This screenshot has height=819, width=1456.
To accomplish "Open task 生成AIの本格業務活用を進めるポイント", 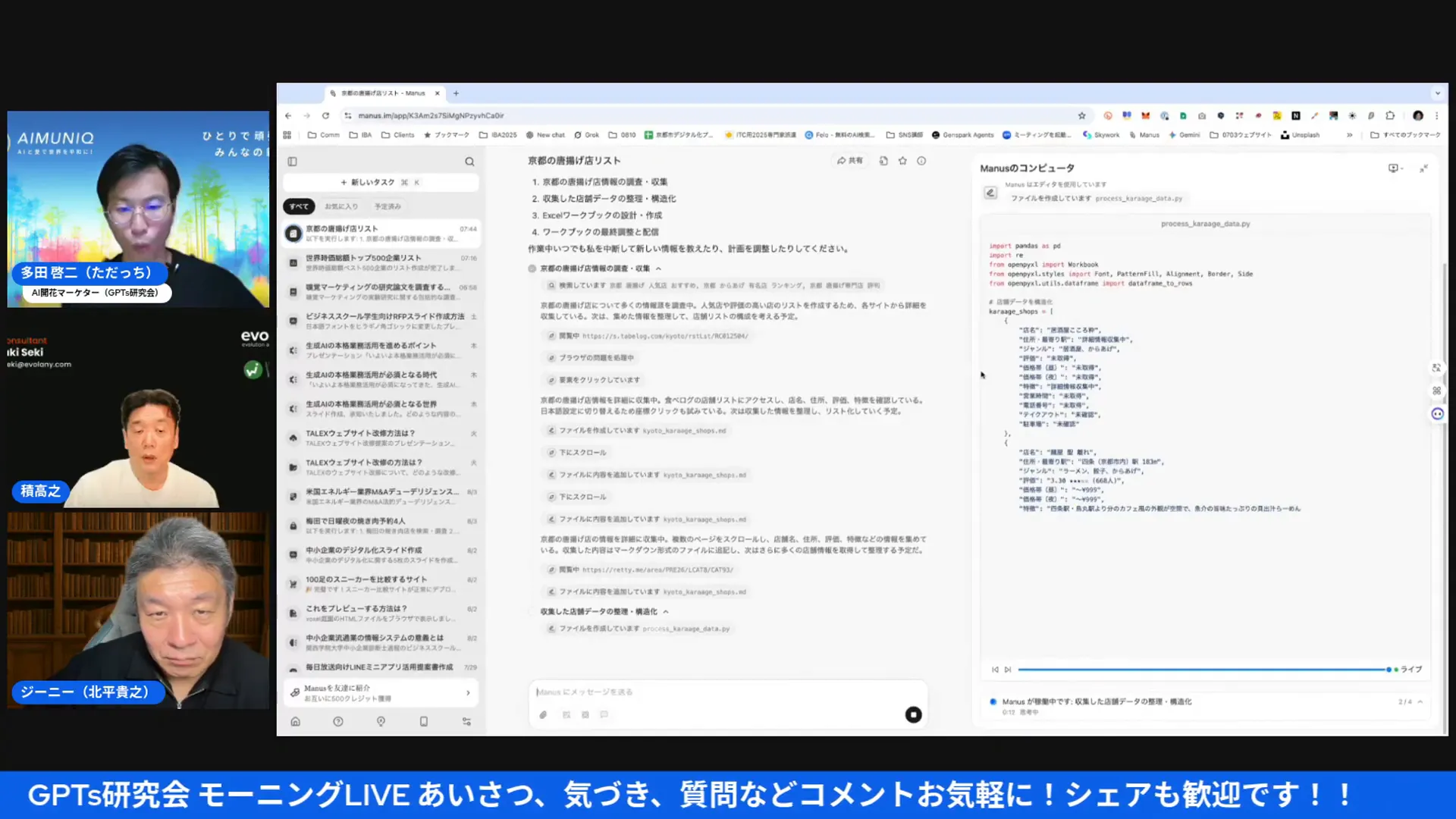I will [381, 350].
